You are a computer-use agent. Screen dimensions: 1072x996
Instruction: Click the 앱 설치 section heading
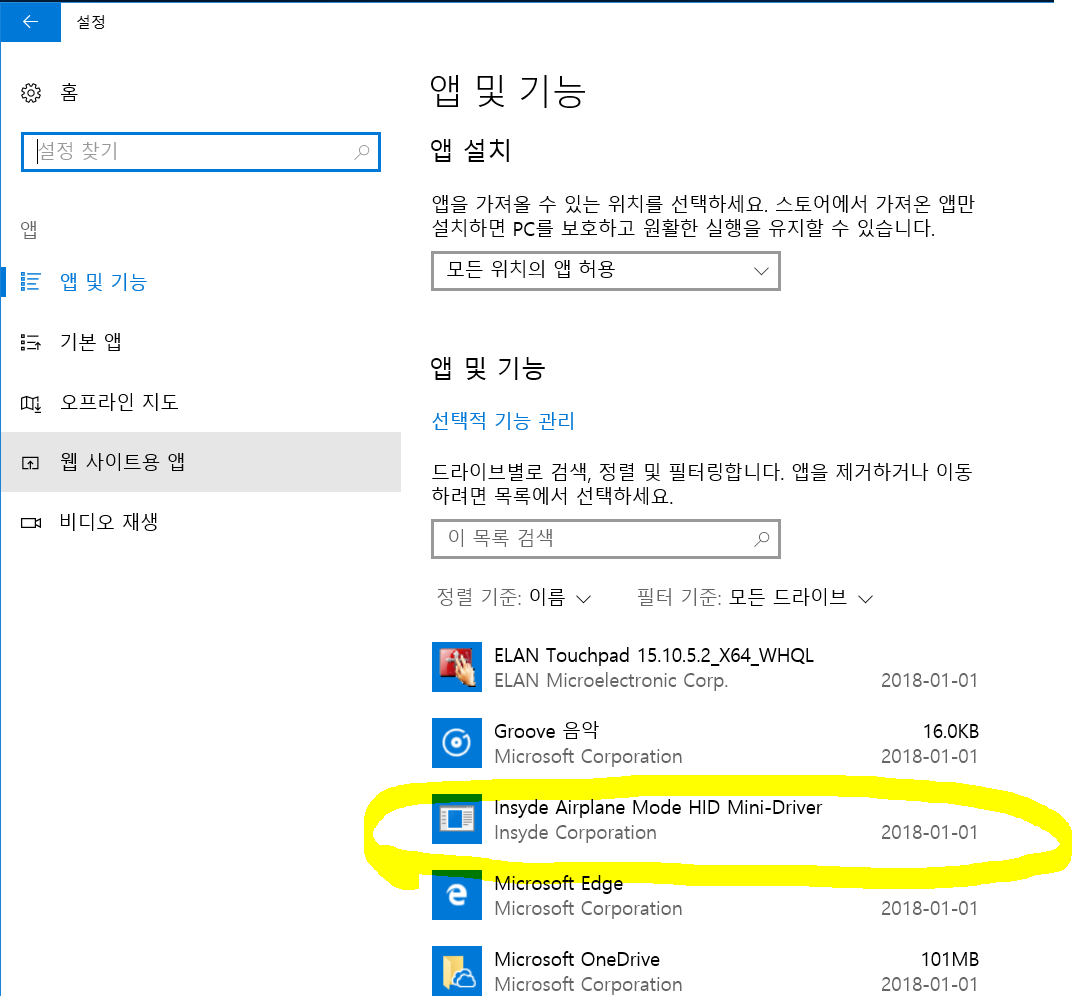pyautogui.click(x=470, y=150)
